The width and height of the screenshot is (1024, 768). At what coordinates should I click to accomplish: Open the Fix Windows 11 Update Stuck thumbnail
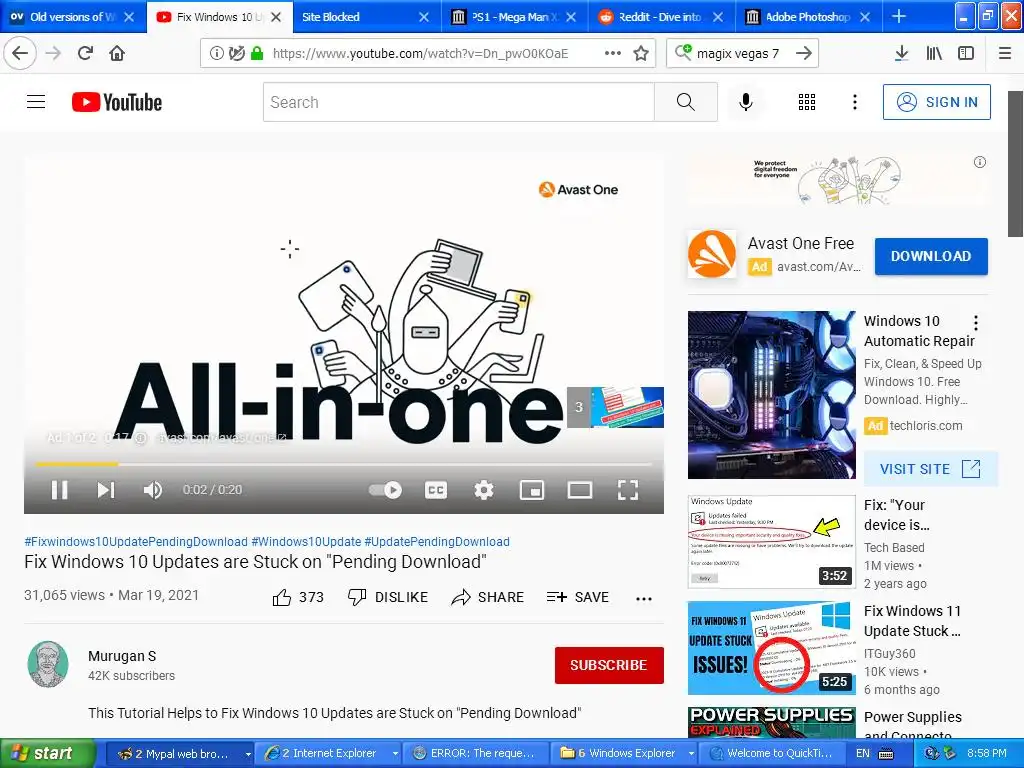click(x=771, y=648)
